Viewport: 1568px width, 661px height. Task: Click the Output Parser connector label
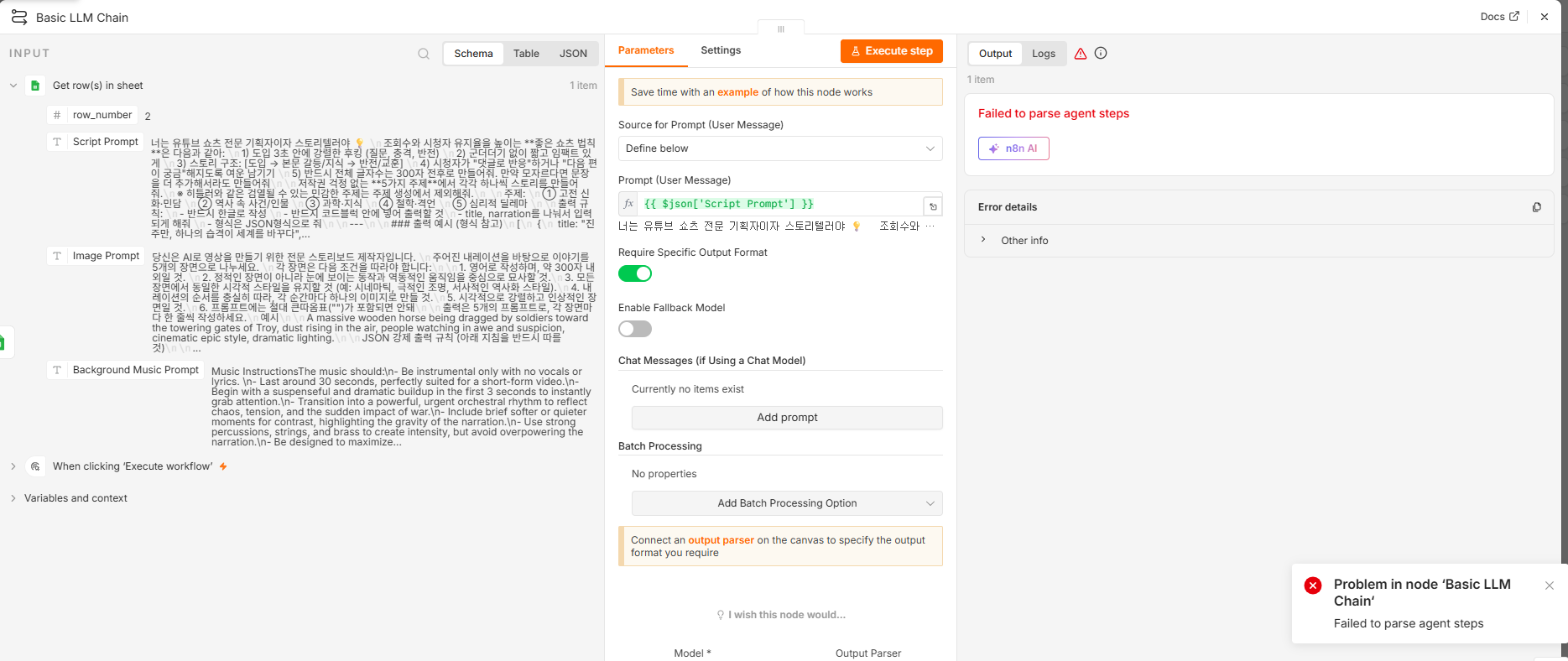pyautogui.click(x=868, y=653)
